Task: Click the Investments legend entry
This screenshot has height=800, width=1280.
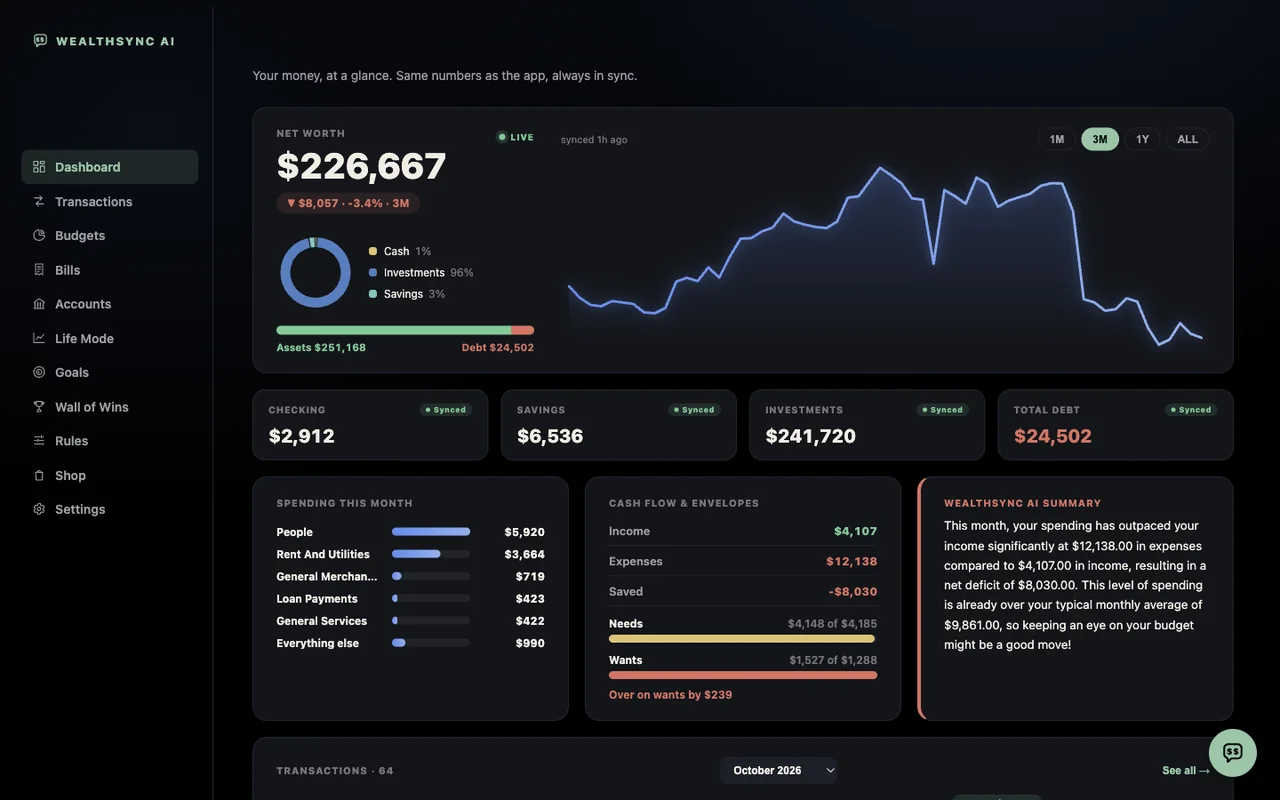Action: (421, 272)
